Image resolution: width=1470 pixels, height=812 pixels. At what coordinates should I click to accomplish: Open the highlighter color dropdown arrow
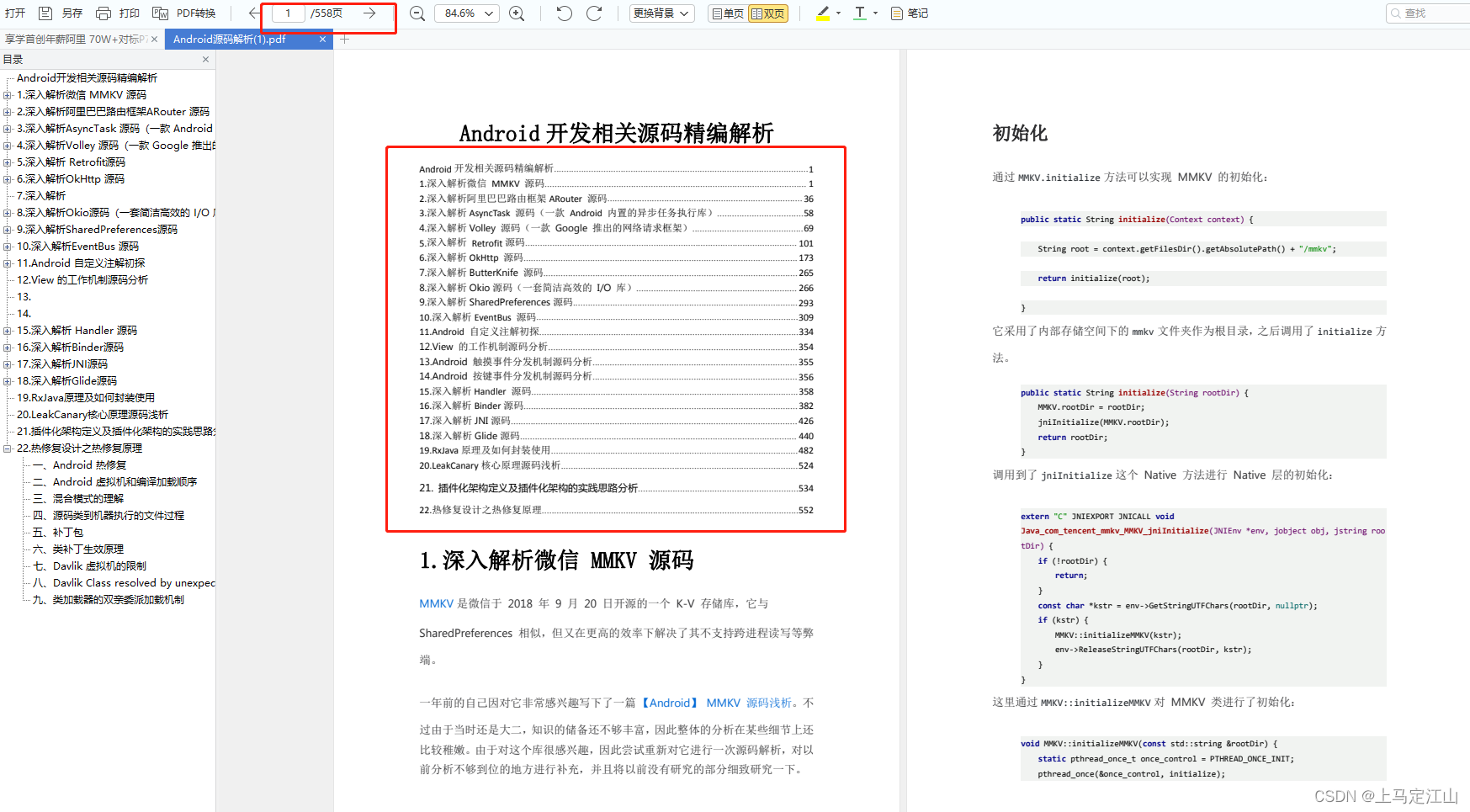point(839,13)
